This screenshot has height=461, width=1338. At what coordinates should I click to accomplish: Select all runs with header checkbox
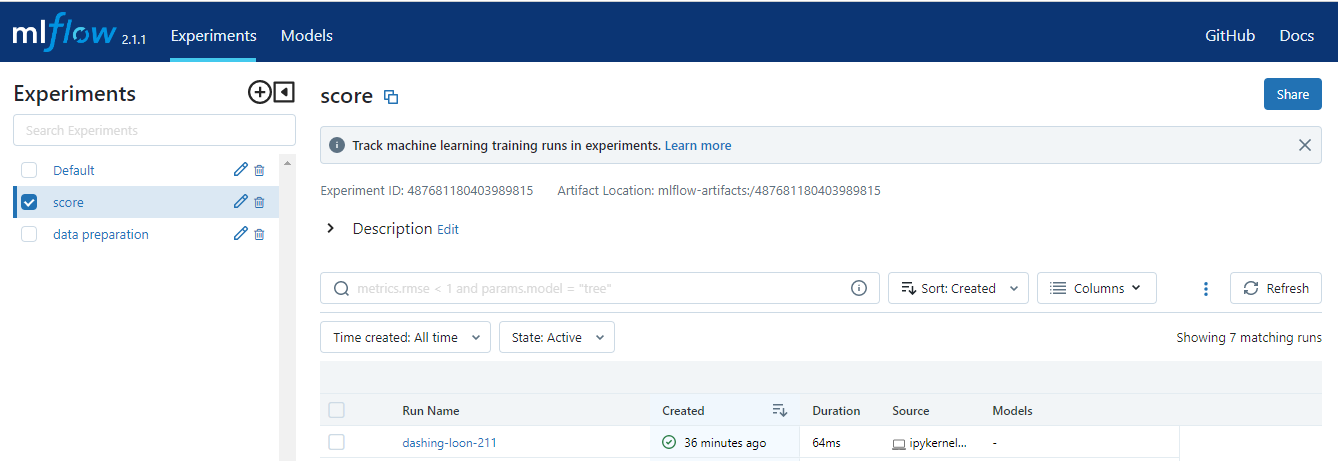pyautogui.click(x=336, y=410)
